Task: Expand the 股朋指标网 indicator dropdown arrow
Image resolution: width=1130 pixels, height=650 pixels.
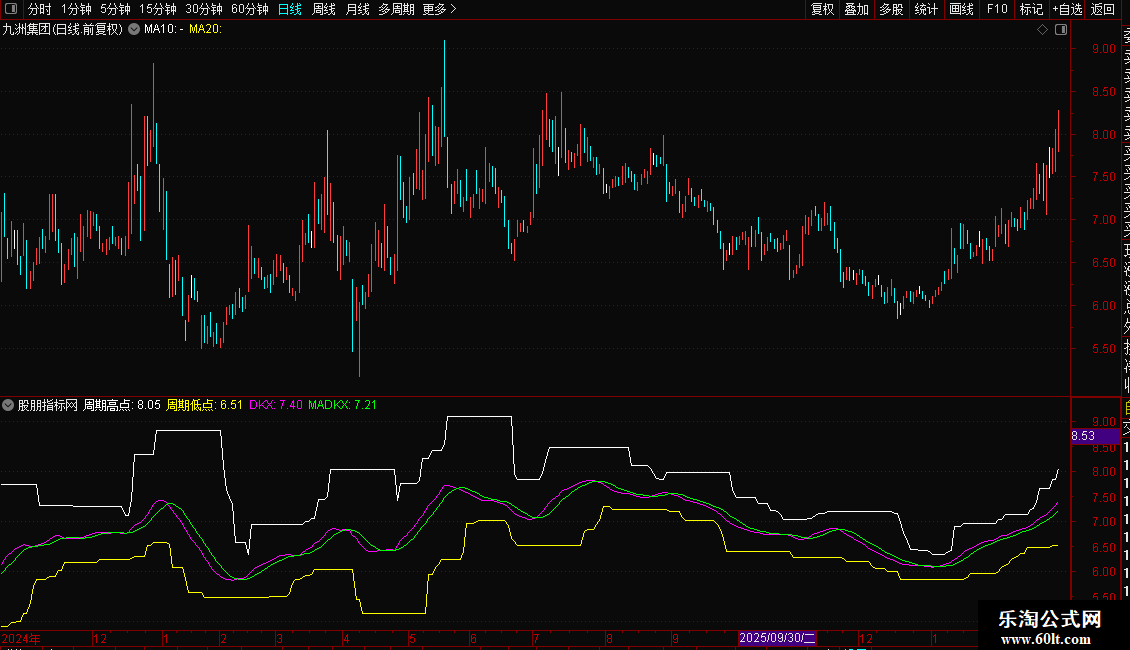Action: coord(9,405)
